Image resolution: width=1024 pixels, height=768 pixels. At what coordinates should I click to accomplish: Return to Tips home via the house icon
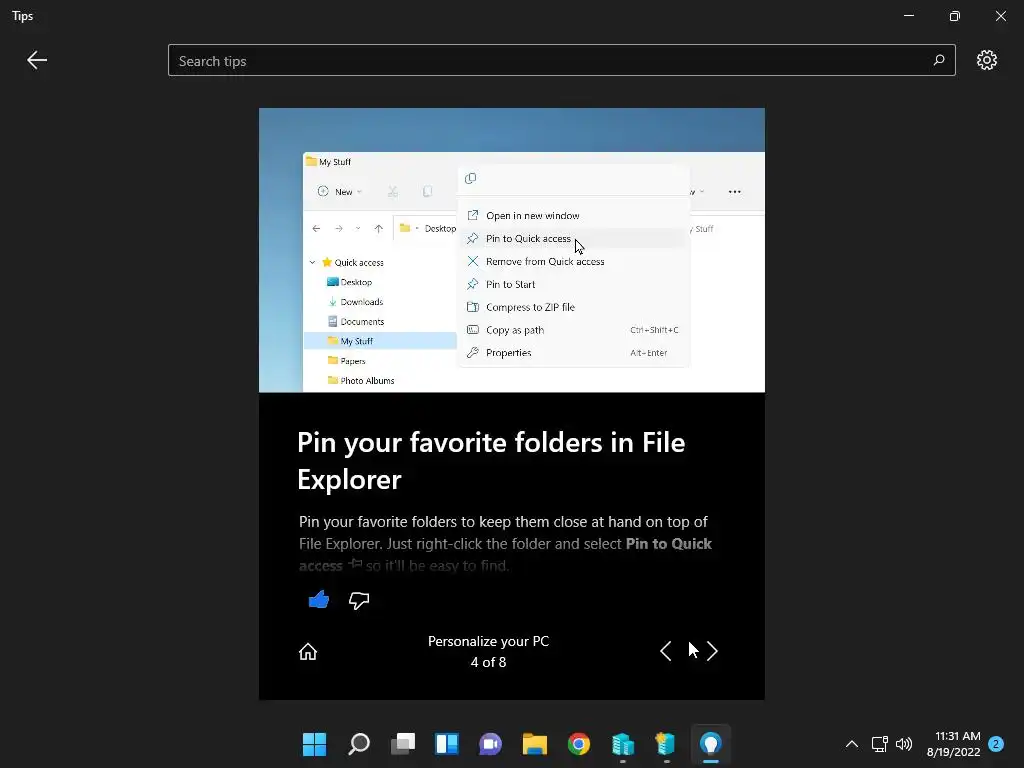(x=308, y=651)
